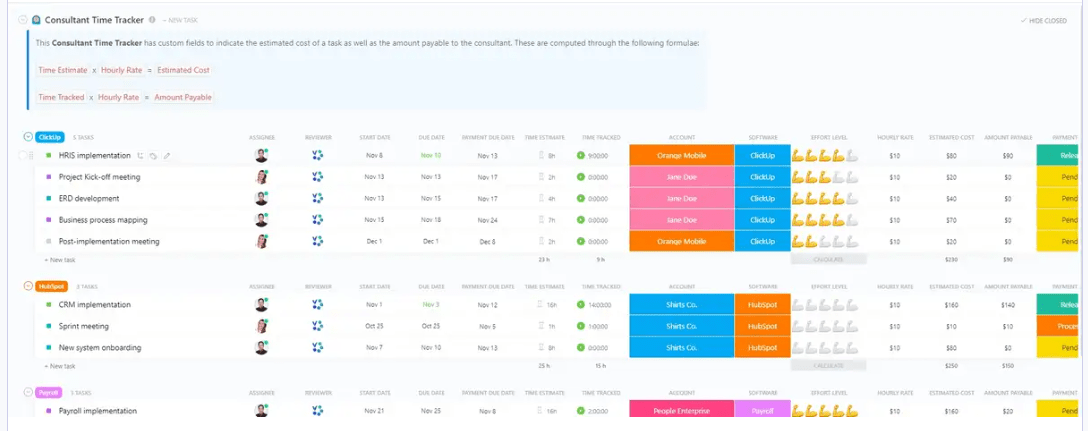This screenshot has width=1088, height=431.
Task: Start timer on Sprint meeting play icon
Action: pos(581,326)
